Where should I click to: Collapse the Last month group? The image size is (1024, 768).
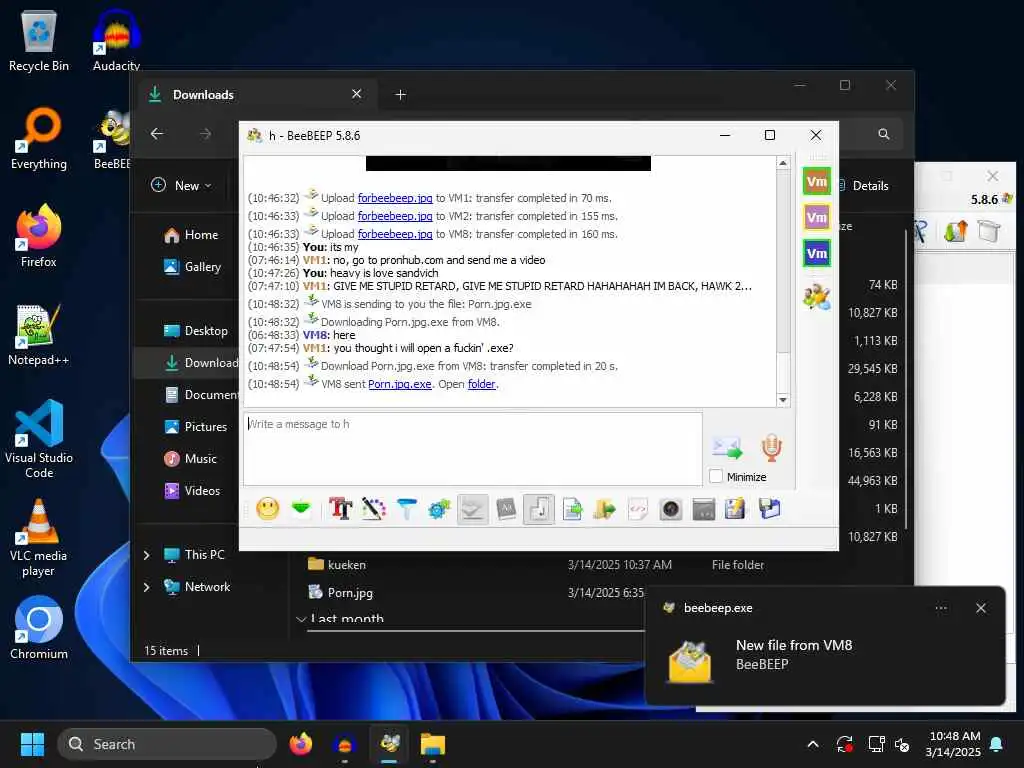click(x=301, y=618)
